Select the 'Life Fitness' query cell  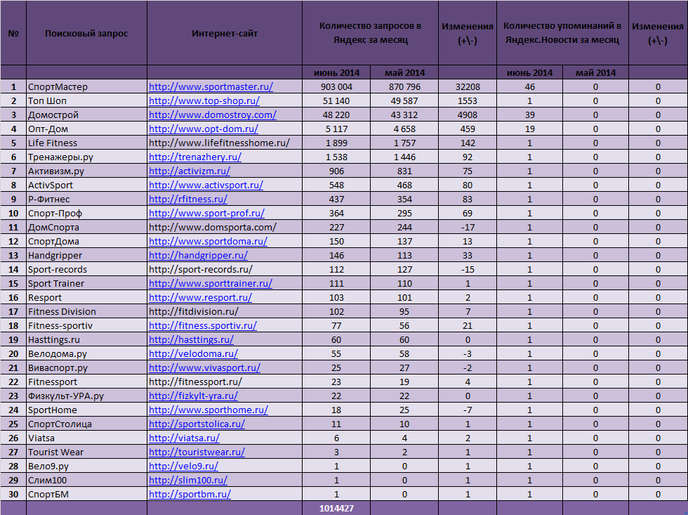click(x=86, y=143)
